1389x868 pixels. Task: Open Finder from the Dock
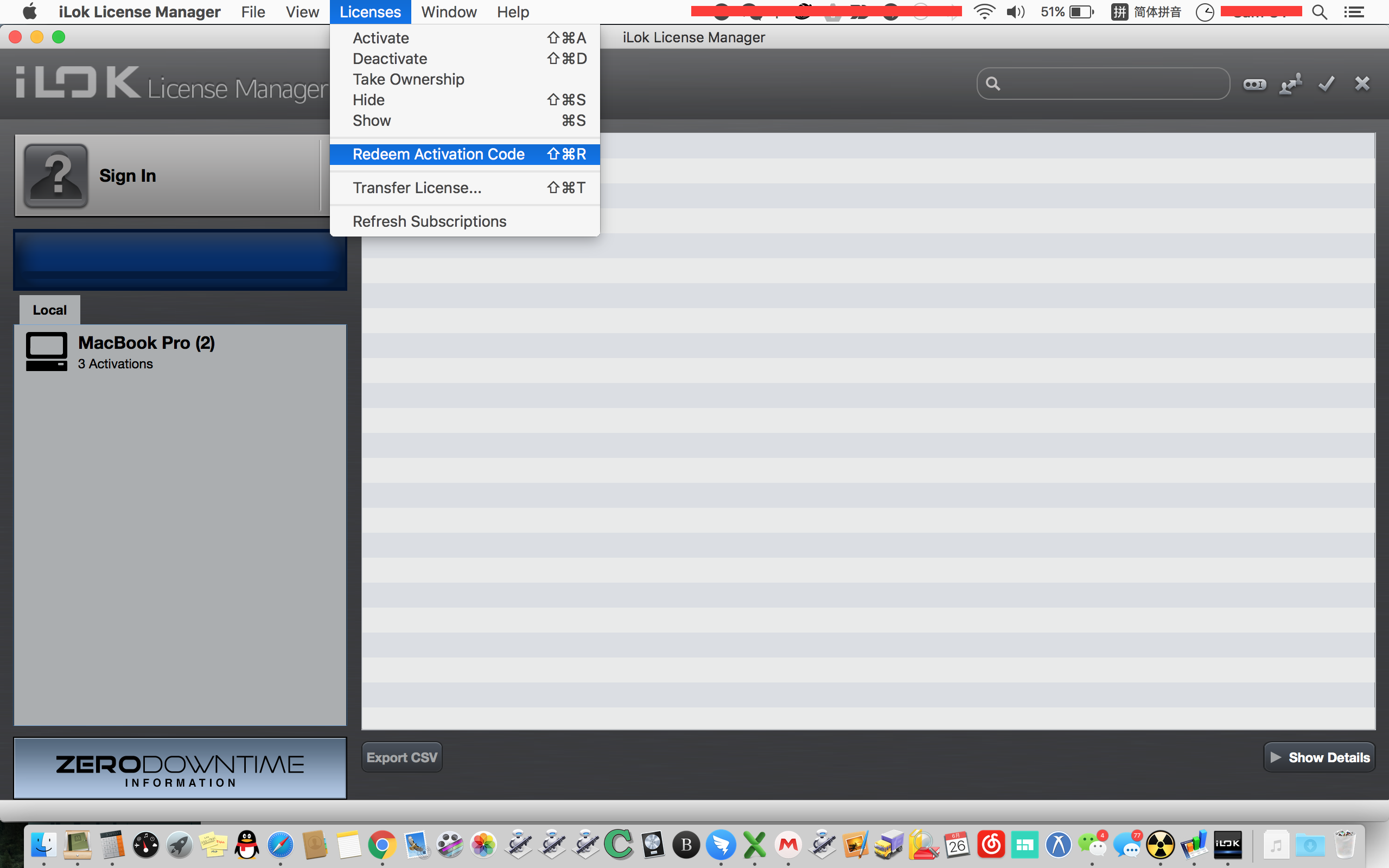[43, 845]
